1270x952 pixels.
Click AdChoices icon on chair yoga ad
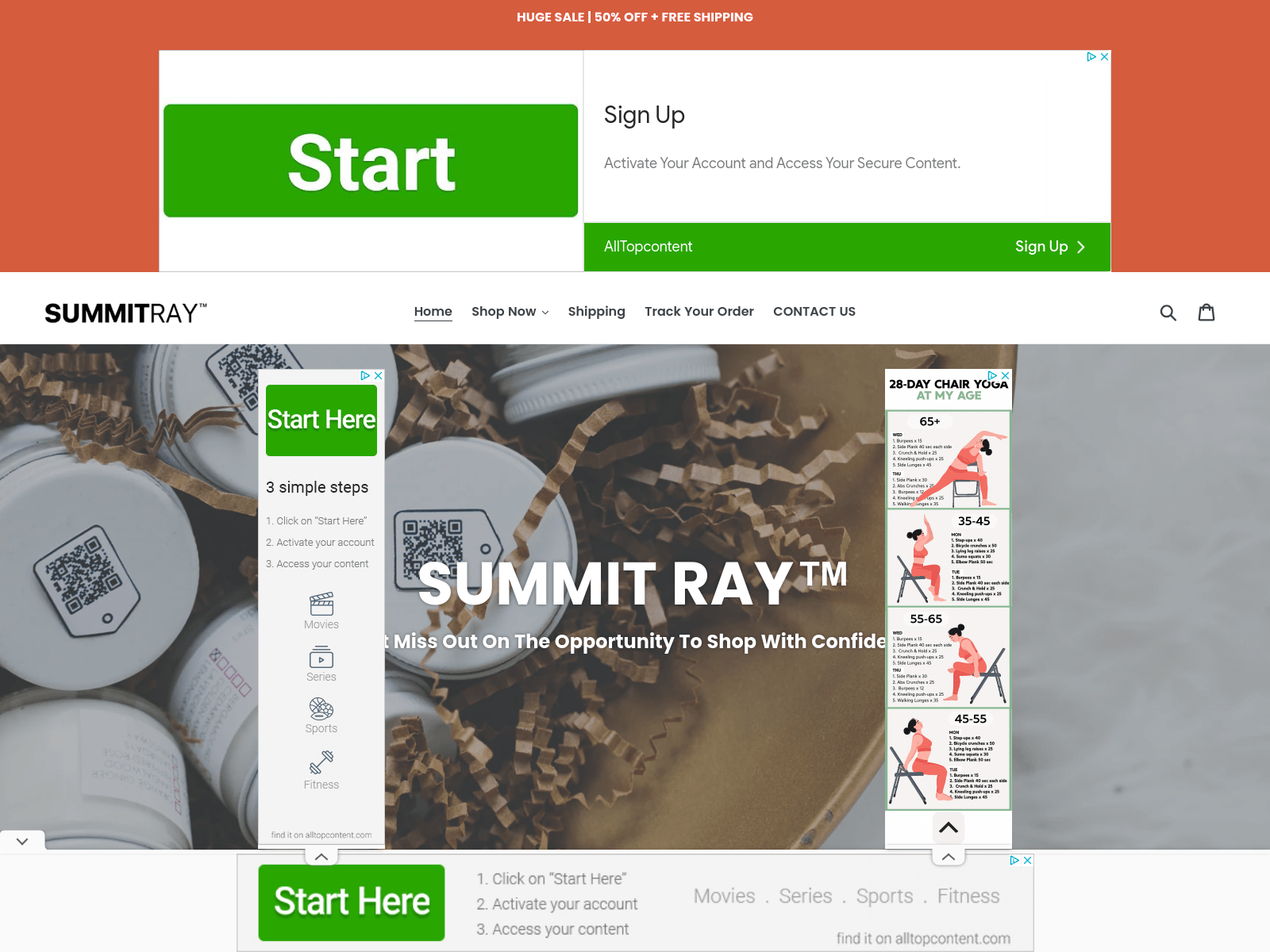point(993,376)
